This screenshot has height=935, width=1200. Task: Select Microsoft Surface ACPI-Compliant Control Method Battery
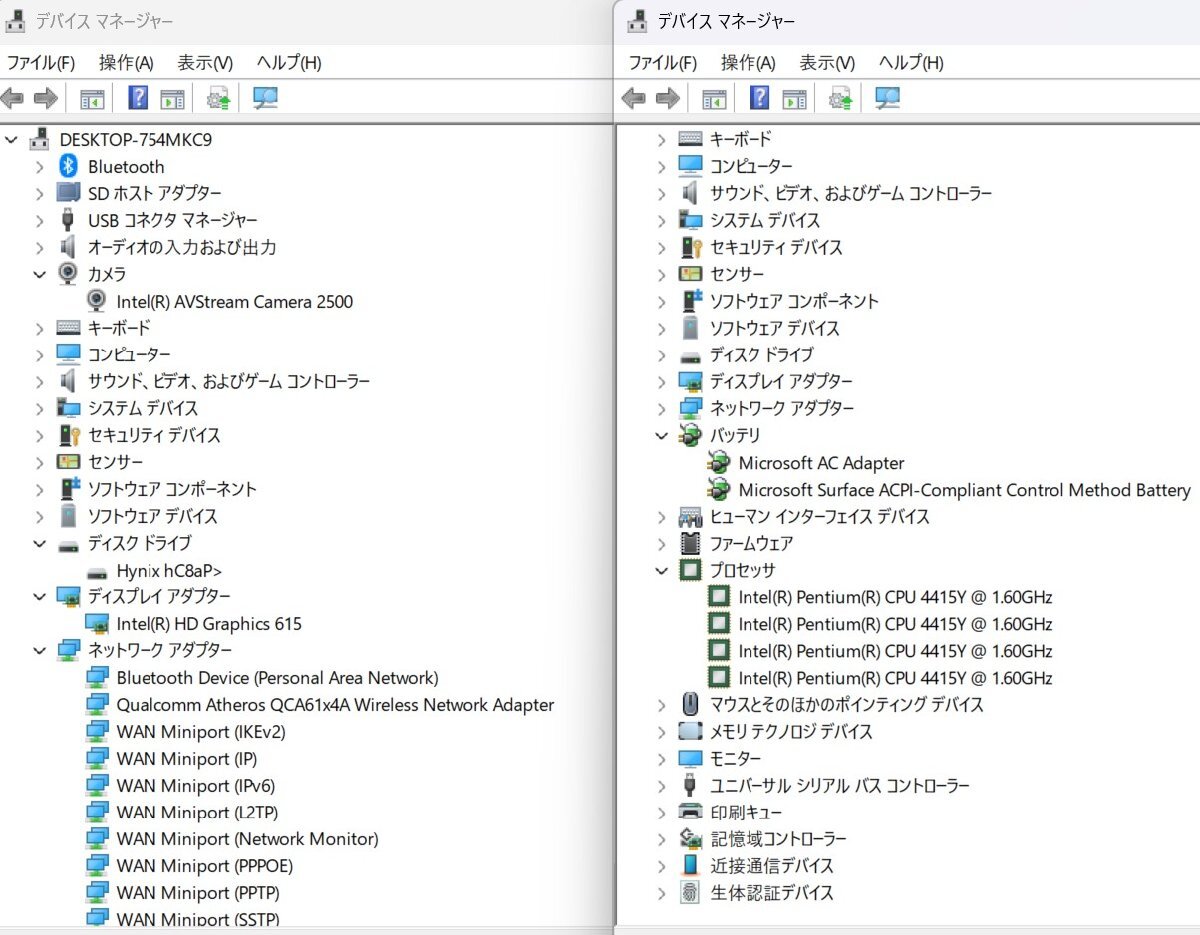coord(964,490)
